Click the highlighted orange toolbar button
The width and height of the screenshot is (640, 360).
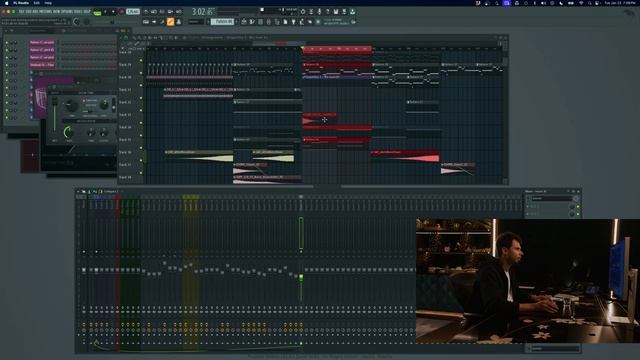click(x=170, y=22)
